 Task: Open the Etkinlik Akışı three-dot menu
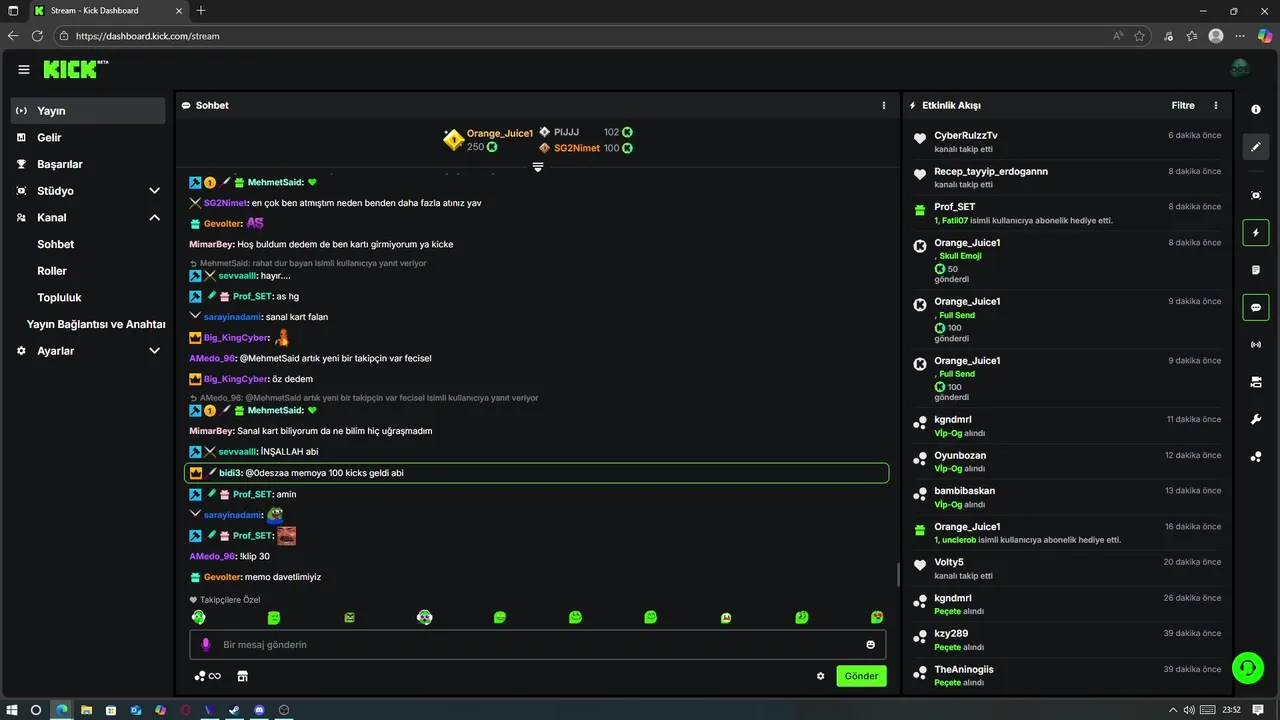[1216, 105]
